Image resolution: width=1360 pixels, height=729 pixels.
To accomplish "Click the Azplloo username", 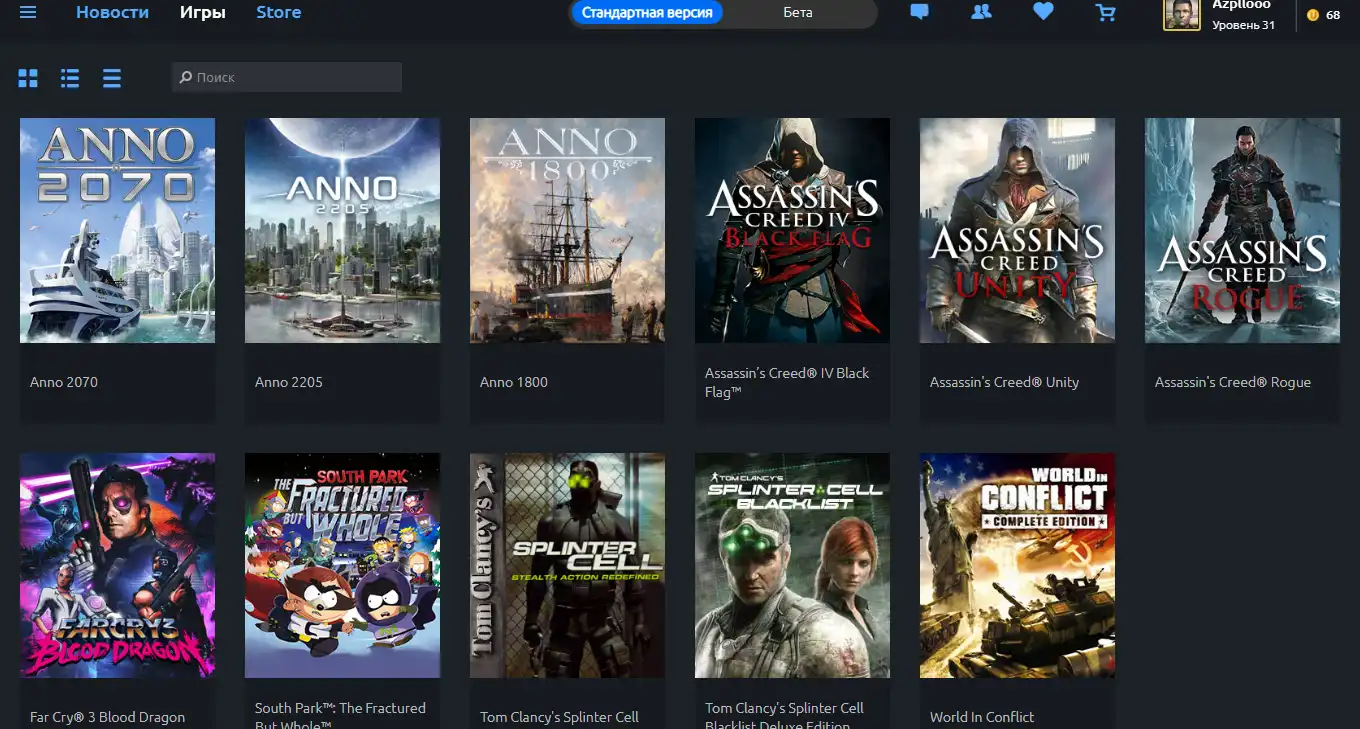I will pos(1241,5).
